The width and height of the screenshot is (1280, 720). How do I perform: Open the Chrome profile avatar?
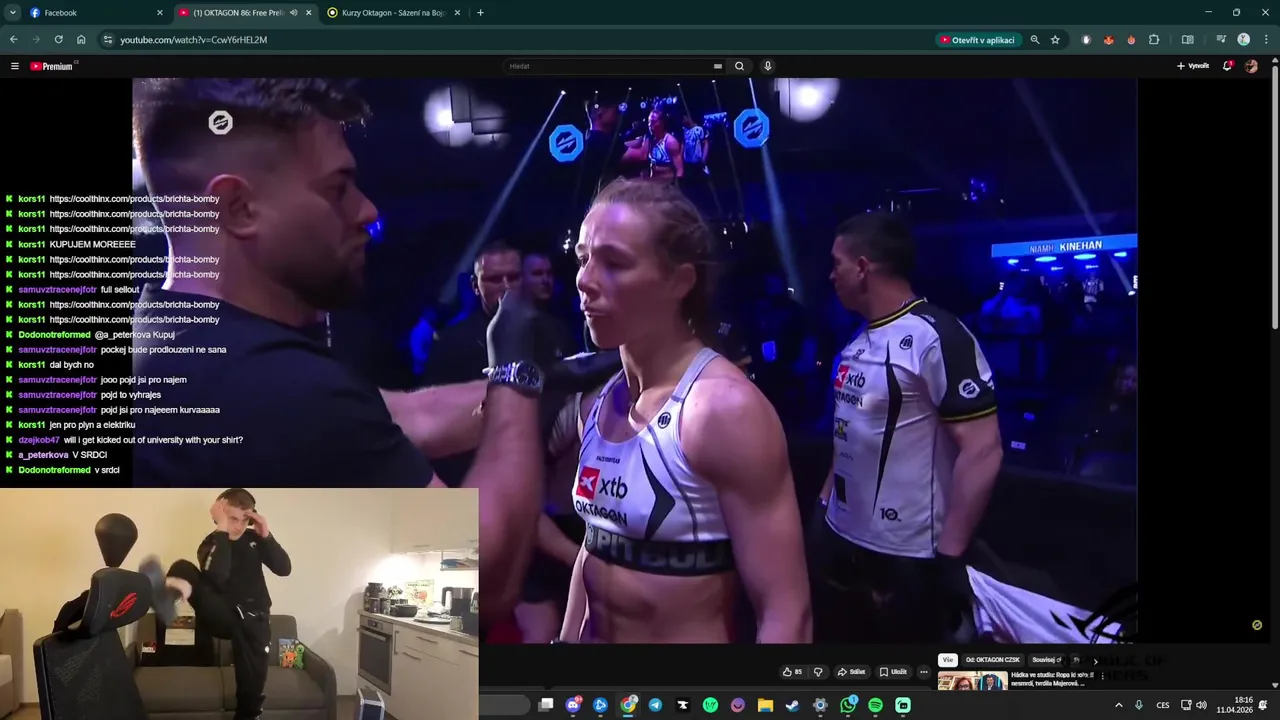coord(1243,40)
